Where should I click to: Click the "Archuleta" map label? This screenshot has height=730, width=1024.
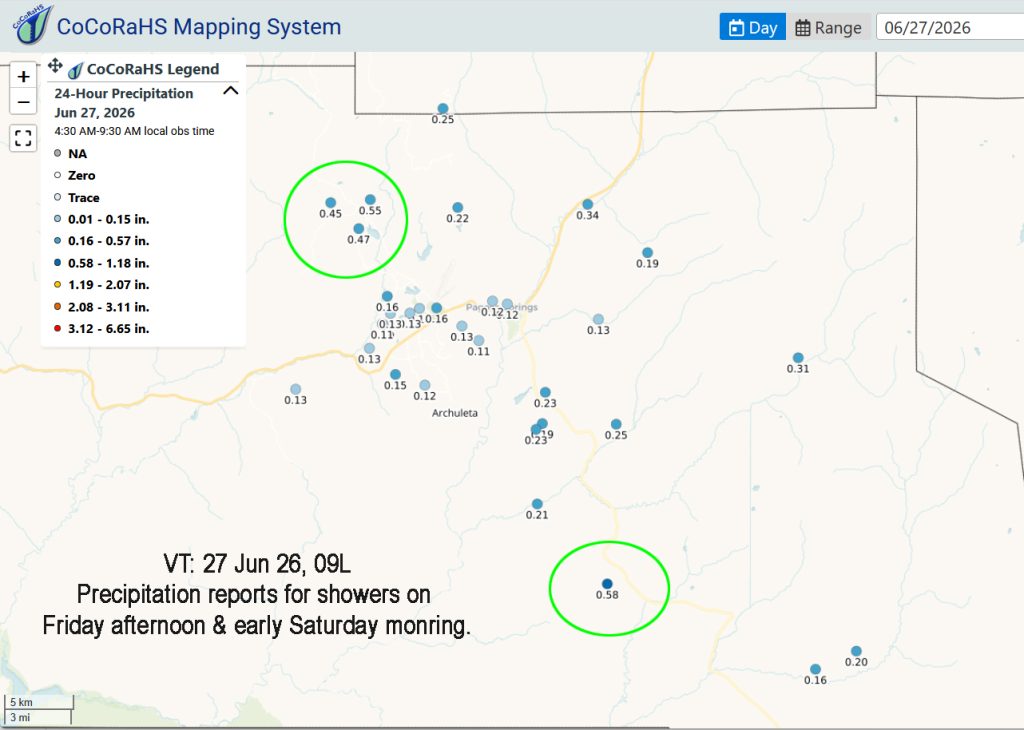(455, 413)
